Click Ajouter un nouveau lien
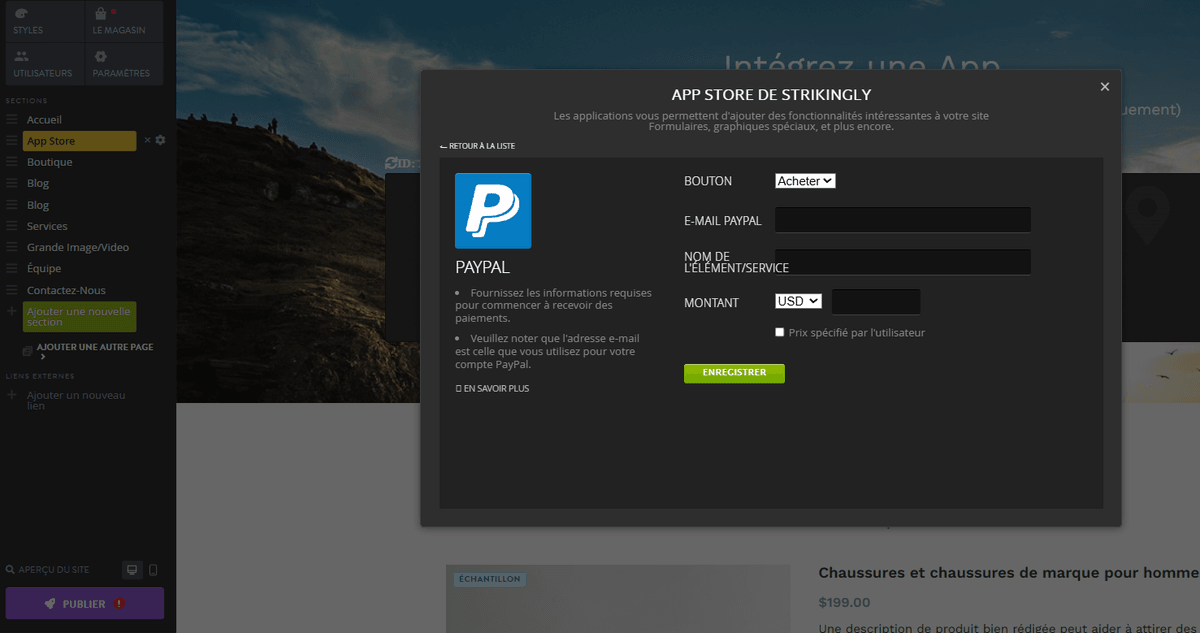This screenshot has width=1200, height=633. tap(76, 400)
